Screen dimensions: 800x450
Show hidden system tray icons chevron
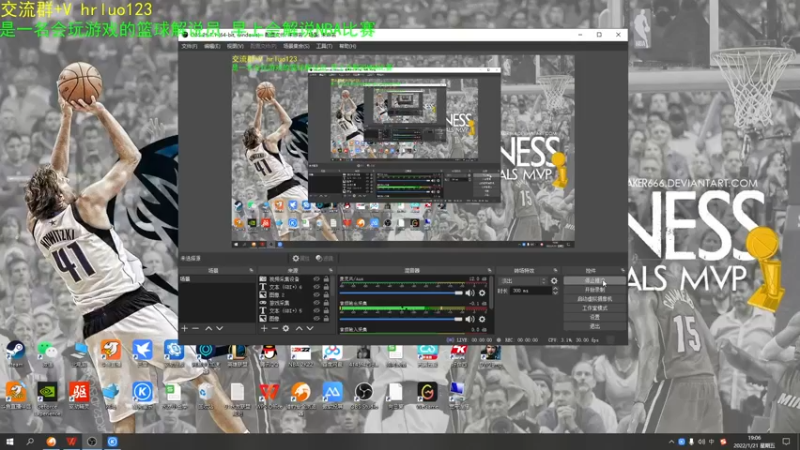(x=671, y=442)
